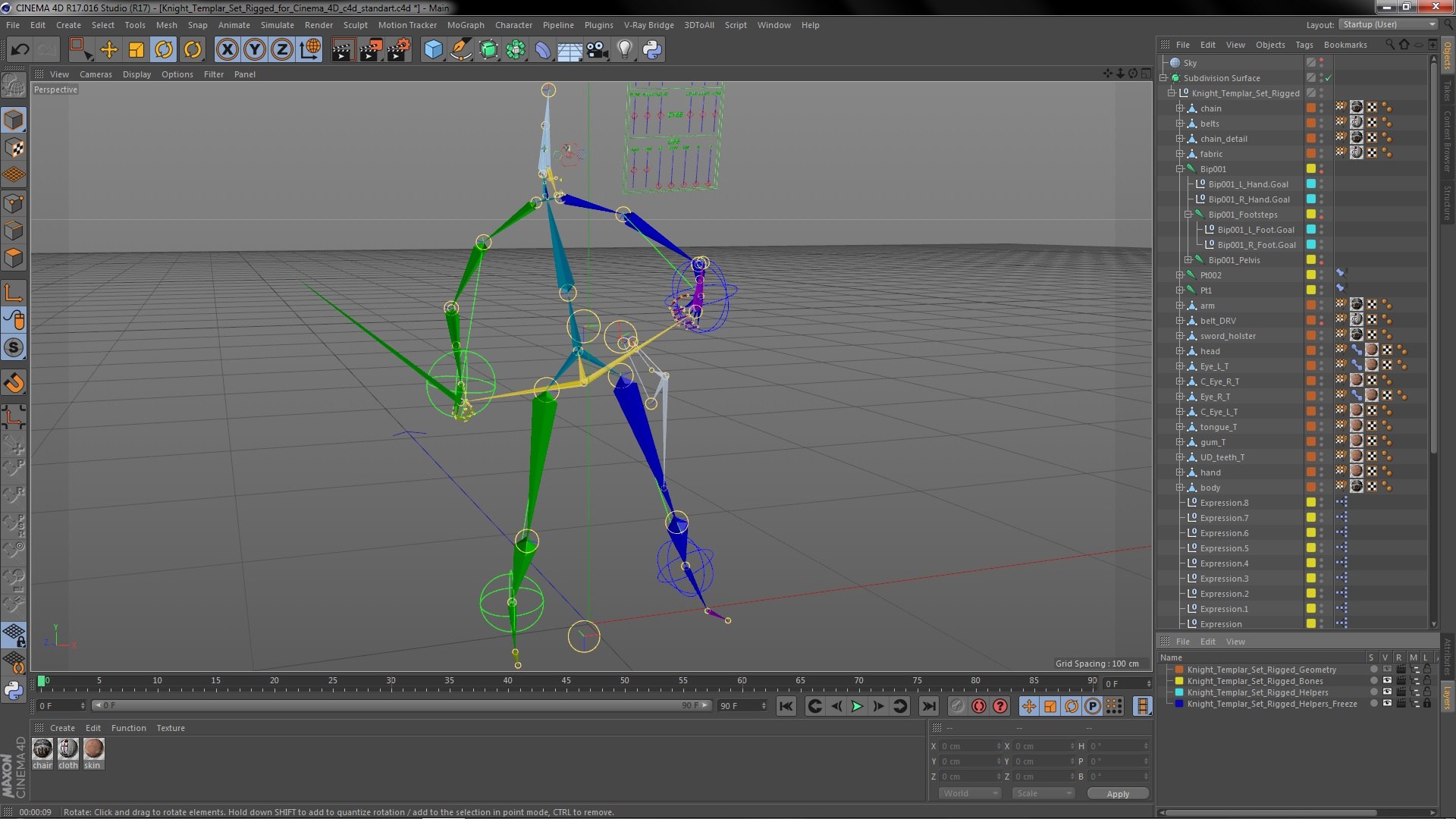Screen dimensions: 1456x819
Task: Activate the Move tool
Action: coord(109,50)
